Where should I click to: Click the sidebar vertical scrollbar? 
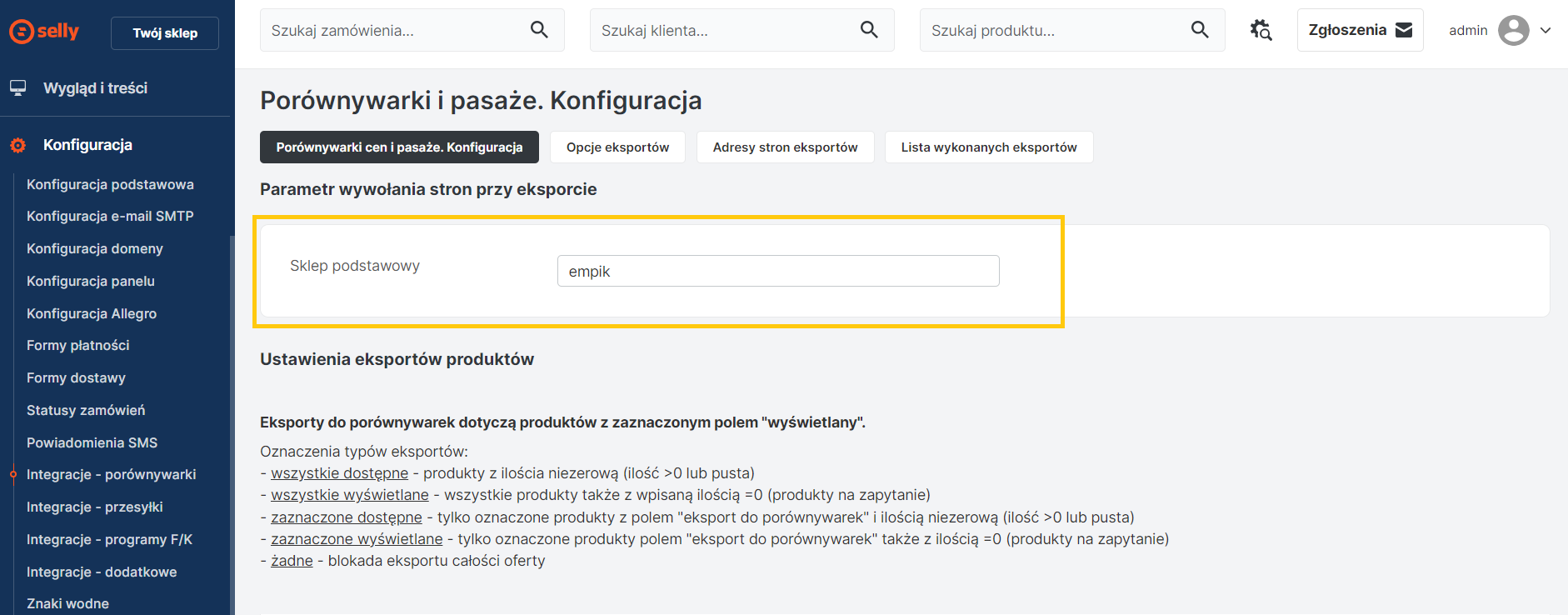(x=232, y=417)
